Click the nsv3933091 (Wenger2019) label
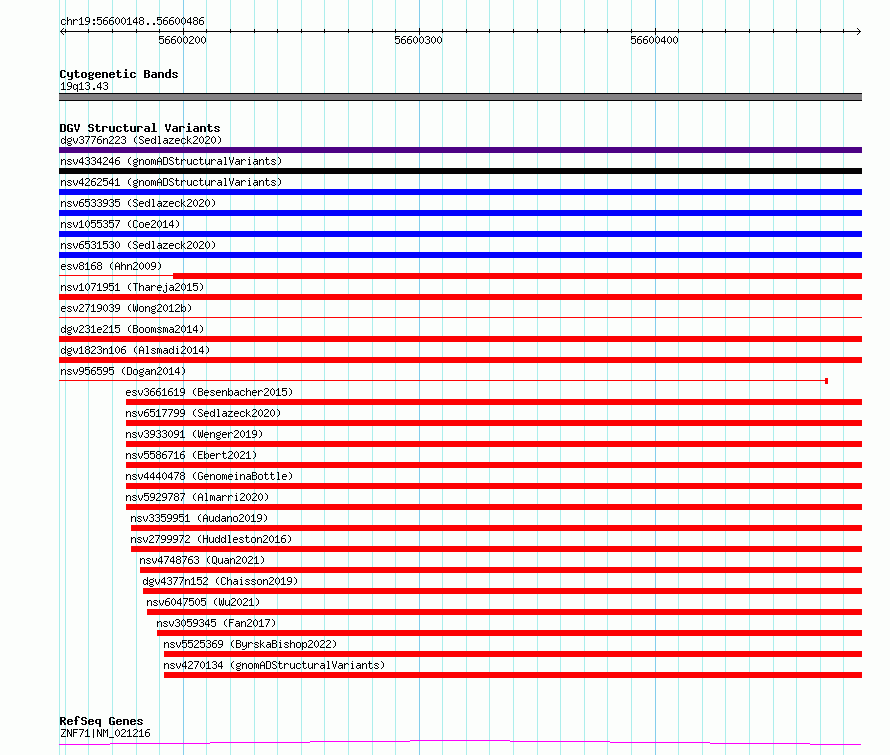Viewport: 890px width, 755px height. pos(194,434)
